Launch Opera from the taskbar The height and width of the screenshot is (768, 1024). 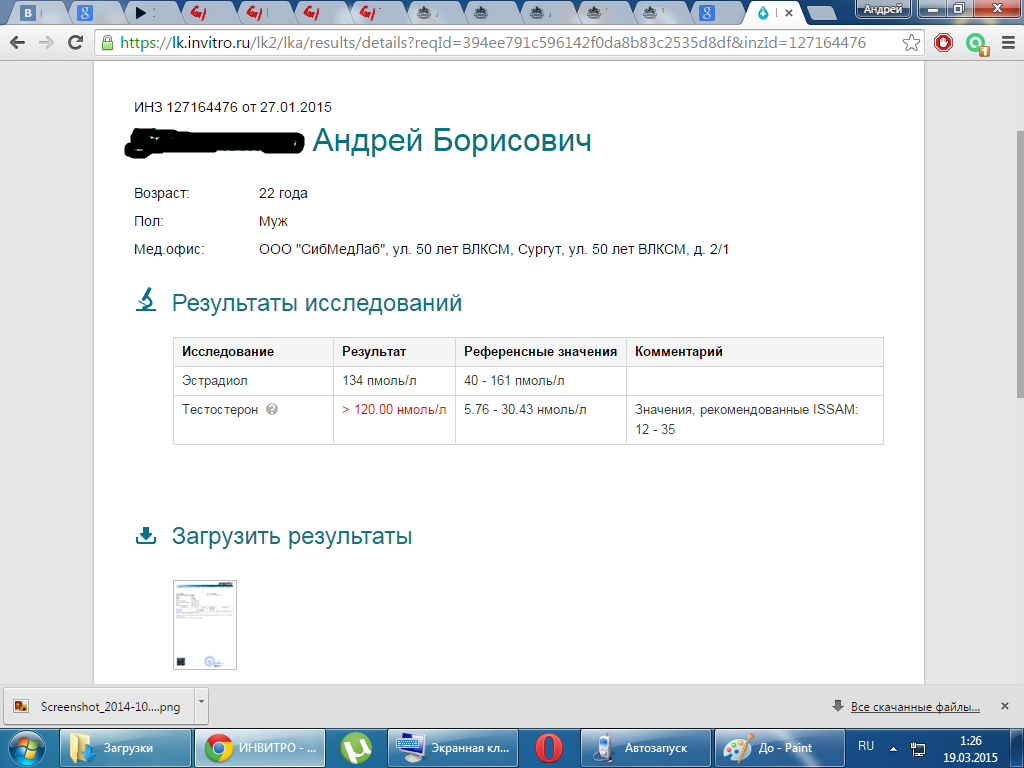click(548, 747)
